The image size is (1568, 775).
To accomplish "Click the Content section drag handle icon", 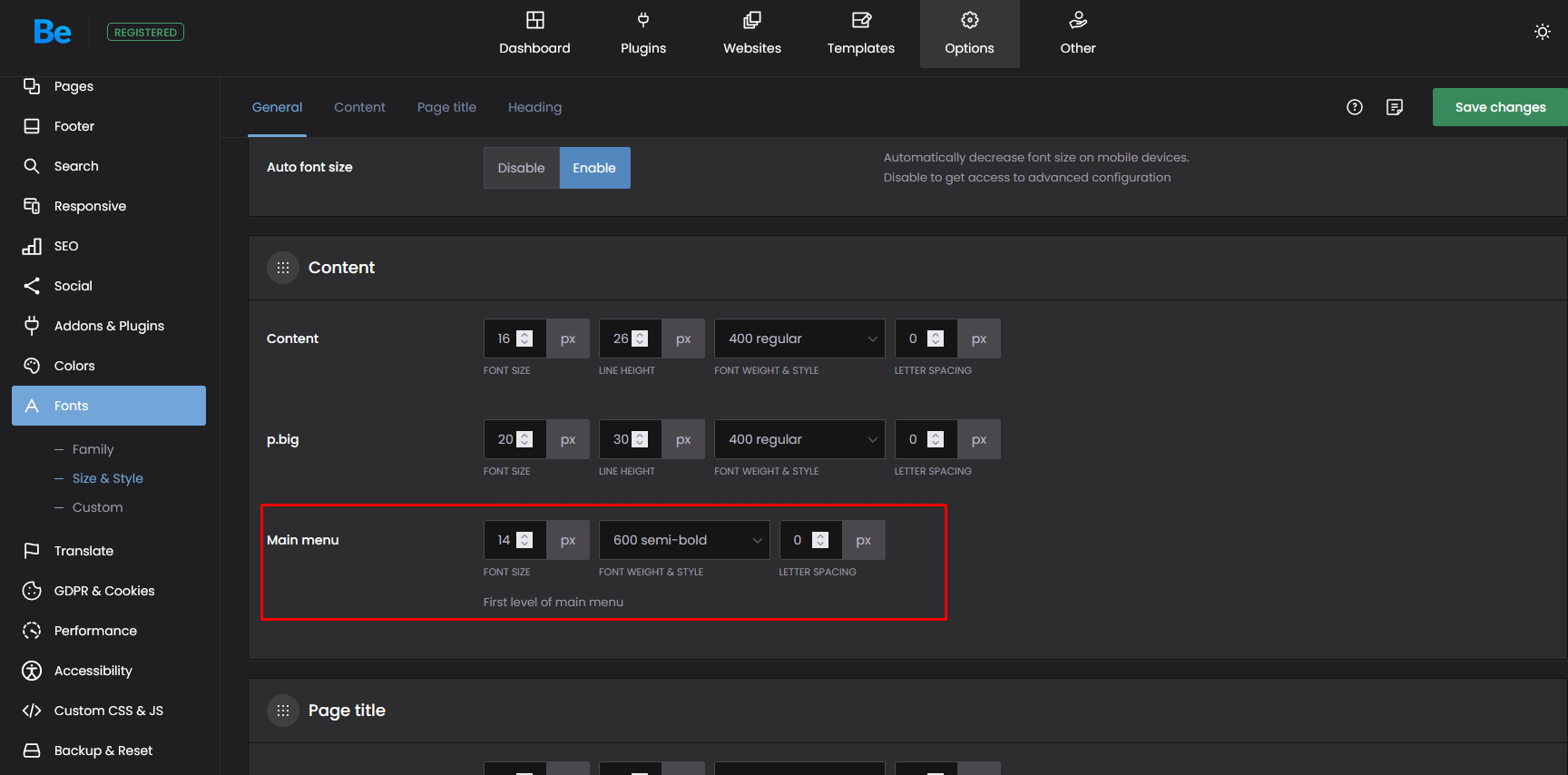I will tap(283, 268).
